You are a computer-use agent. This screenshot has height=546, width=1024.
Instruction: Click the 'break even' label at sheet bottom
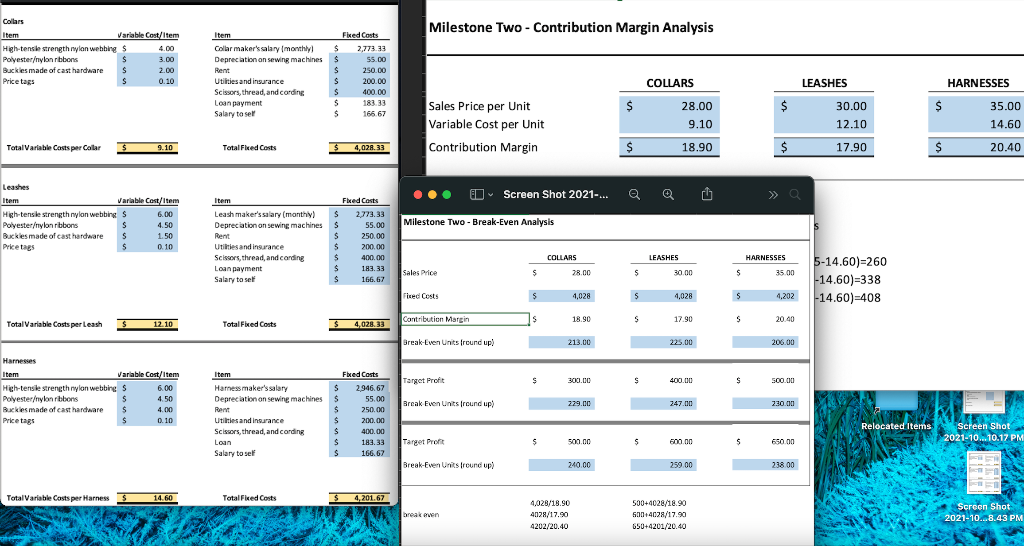pyautogui.click(x=421, y=515)
